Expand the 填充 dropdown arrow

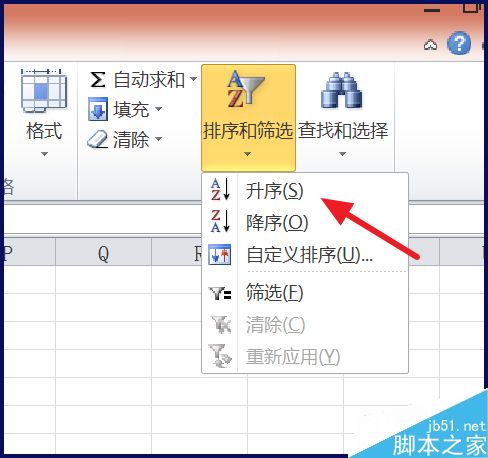point(159,108)
